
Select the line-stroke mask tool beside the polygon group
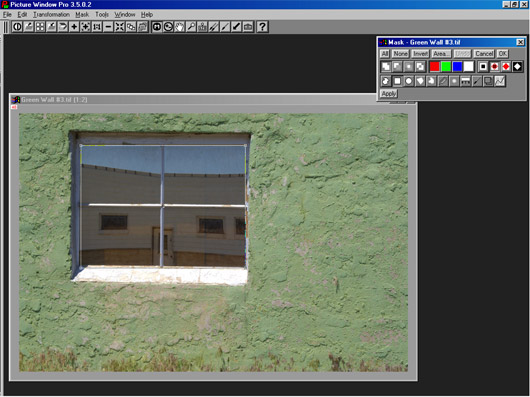pyautogui.click(x=443, y=81)
